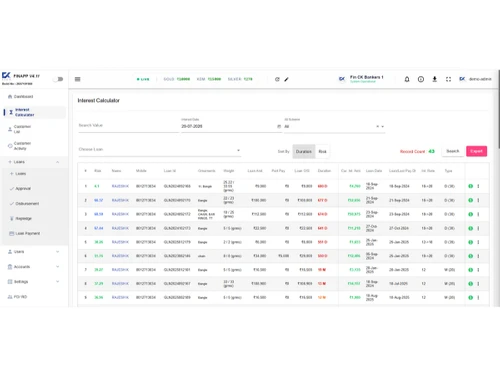Expand the Settings section in the sidebar
The height and width of the screenshot is (375, 500).
[x=33, y=282]
